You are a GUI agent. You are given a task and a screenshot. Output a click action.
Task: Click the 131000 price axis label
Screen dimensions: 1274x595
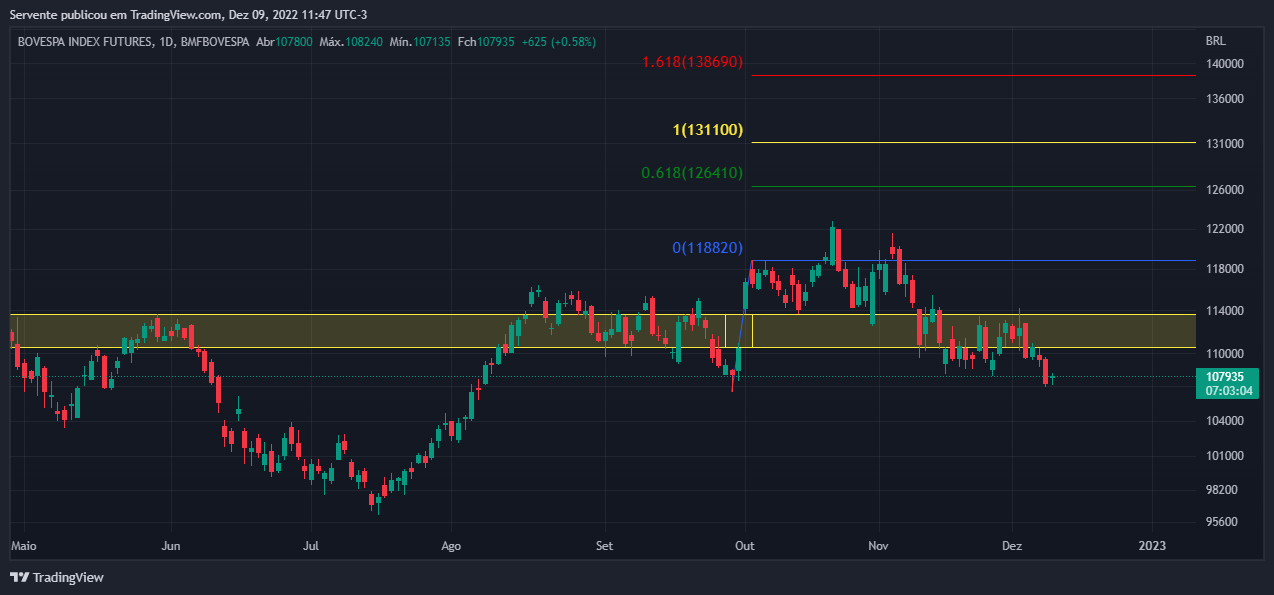pyautogui.click(x=1224, y=144)
